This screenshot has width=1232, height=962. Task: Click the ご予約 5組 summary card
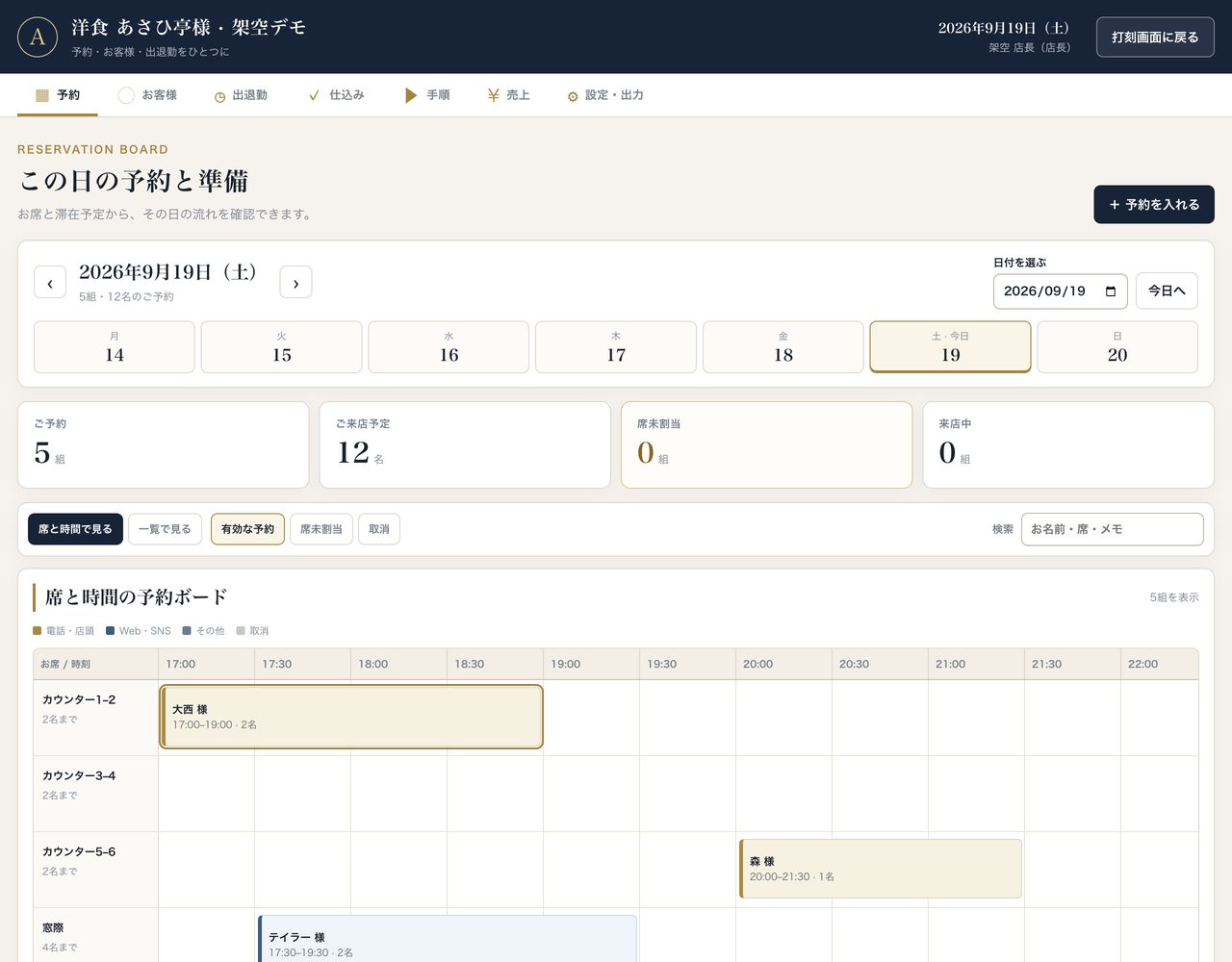click(163, 444)
